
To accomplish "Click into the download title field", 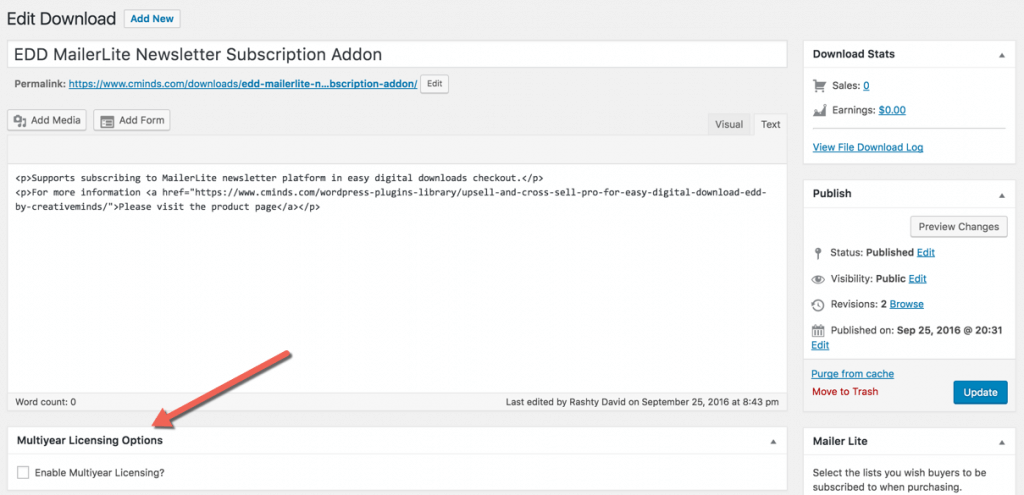I will [x=398, y=54].
